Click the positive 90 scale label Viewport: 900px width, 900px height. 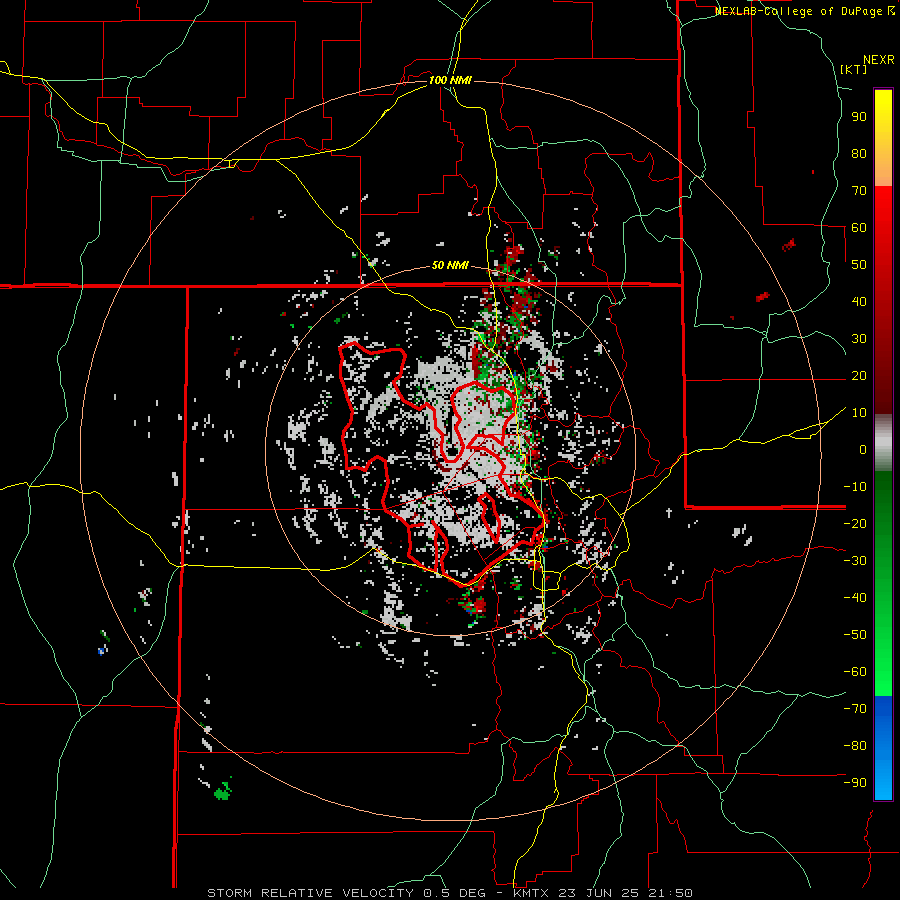pyautogui.click(x=859, y=117)
